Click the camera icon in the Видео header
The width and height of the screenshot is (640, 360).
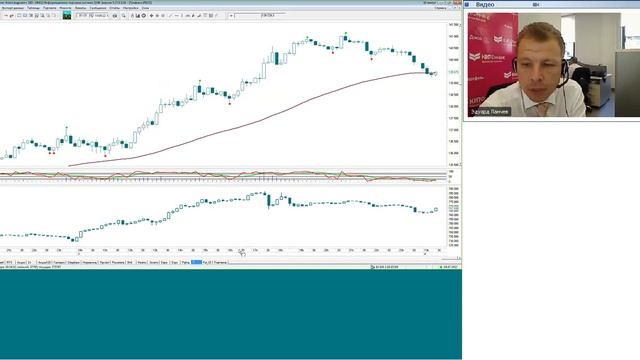point(536,4)
